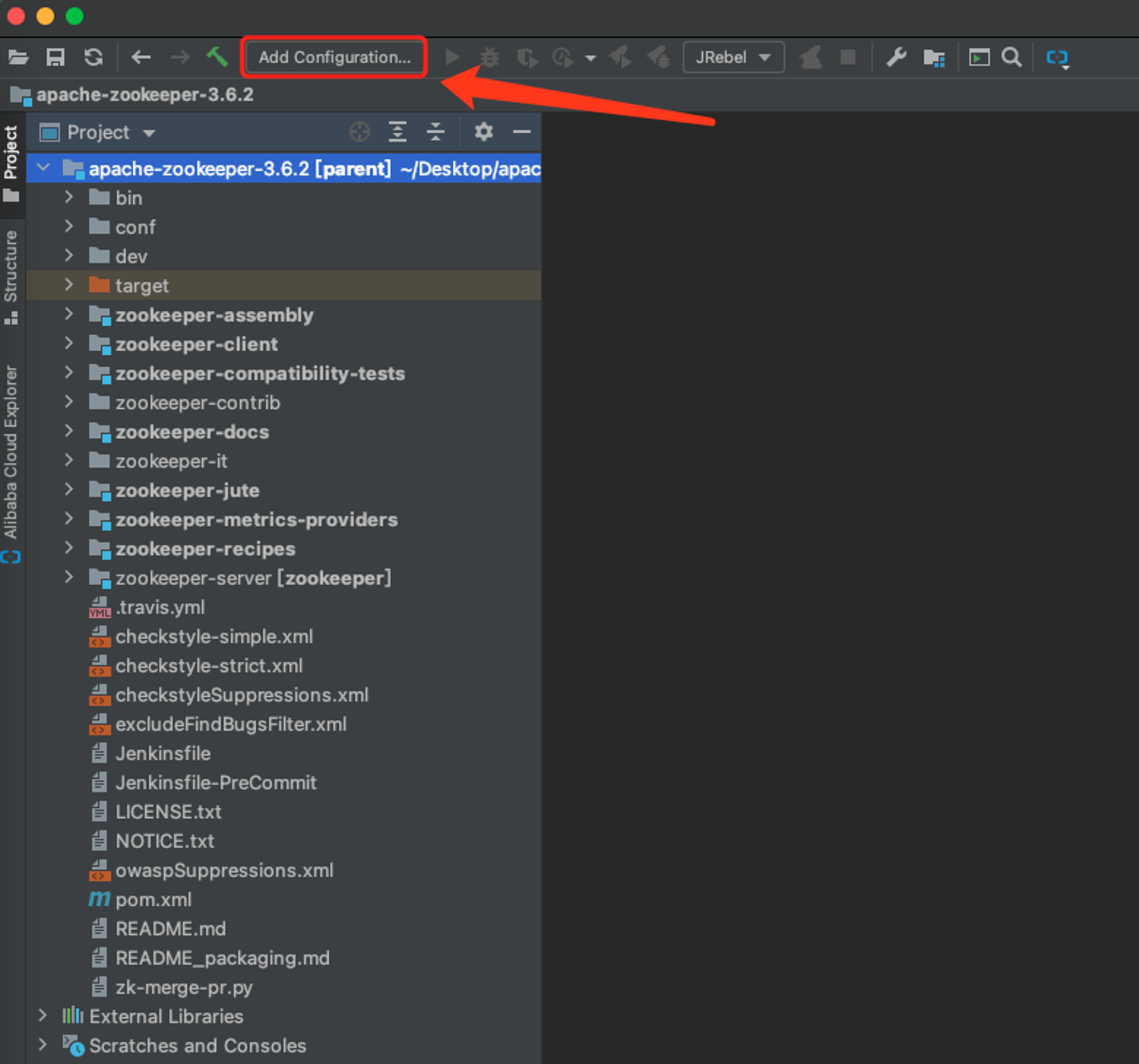This screenshot has height=1064, width=1139.
Task: Click the Add Configuration... button
Action: [x=334, y=57]
